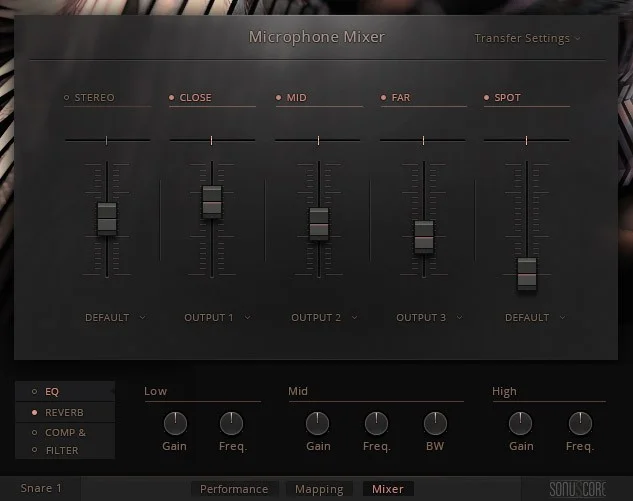Click the Microphone Mixer title
The width and height of the screenshot is (633, 501).
(x=317, y=37)
